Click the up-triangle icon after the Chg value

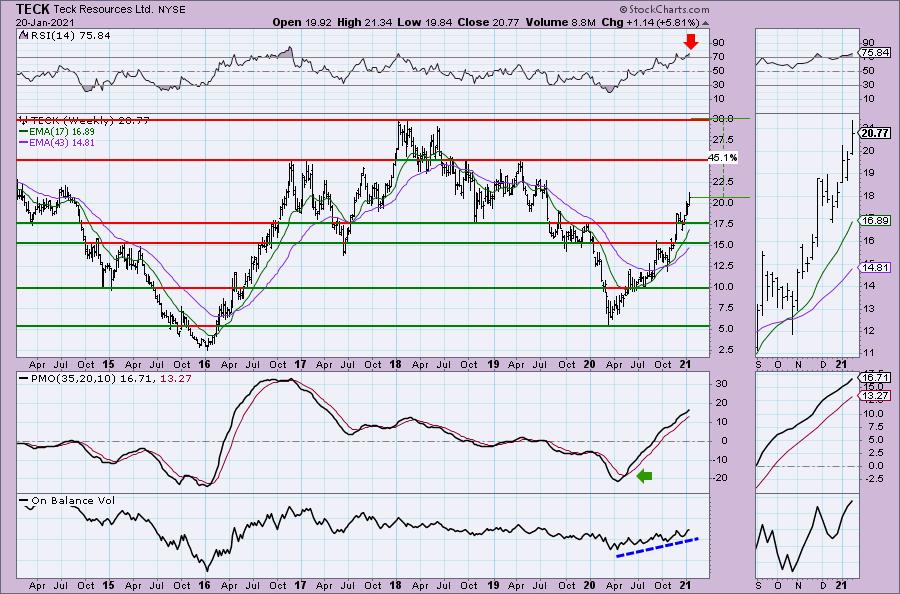pos(705,23)
